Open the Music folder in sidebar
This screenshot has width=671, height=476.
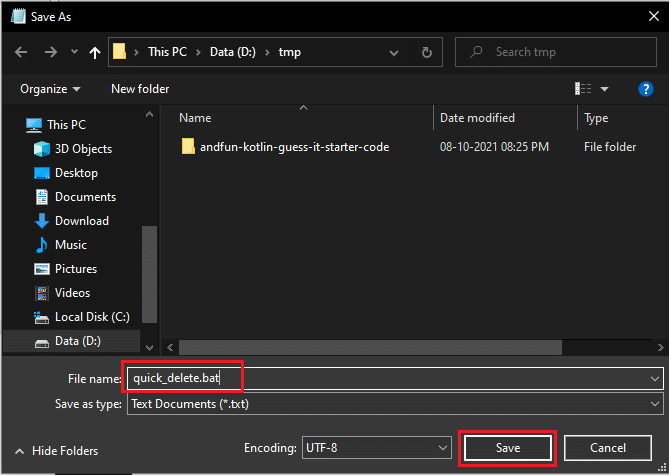(x=70, y=245)
